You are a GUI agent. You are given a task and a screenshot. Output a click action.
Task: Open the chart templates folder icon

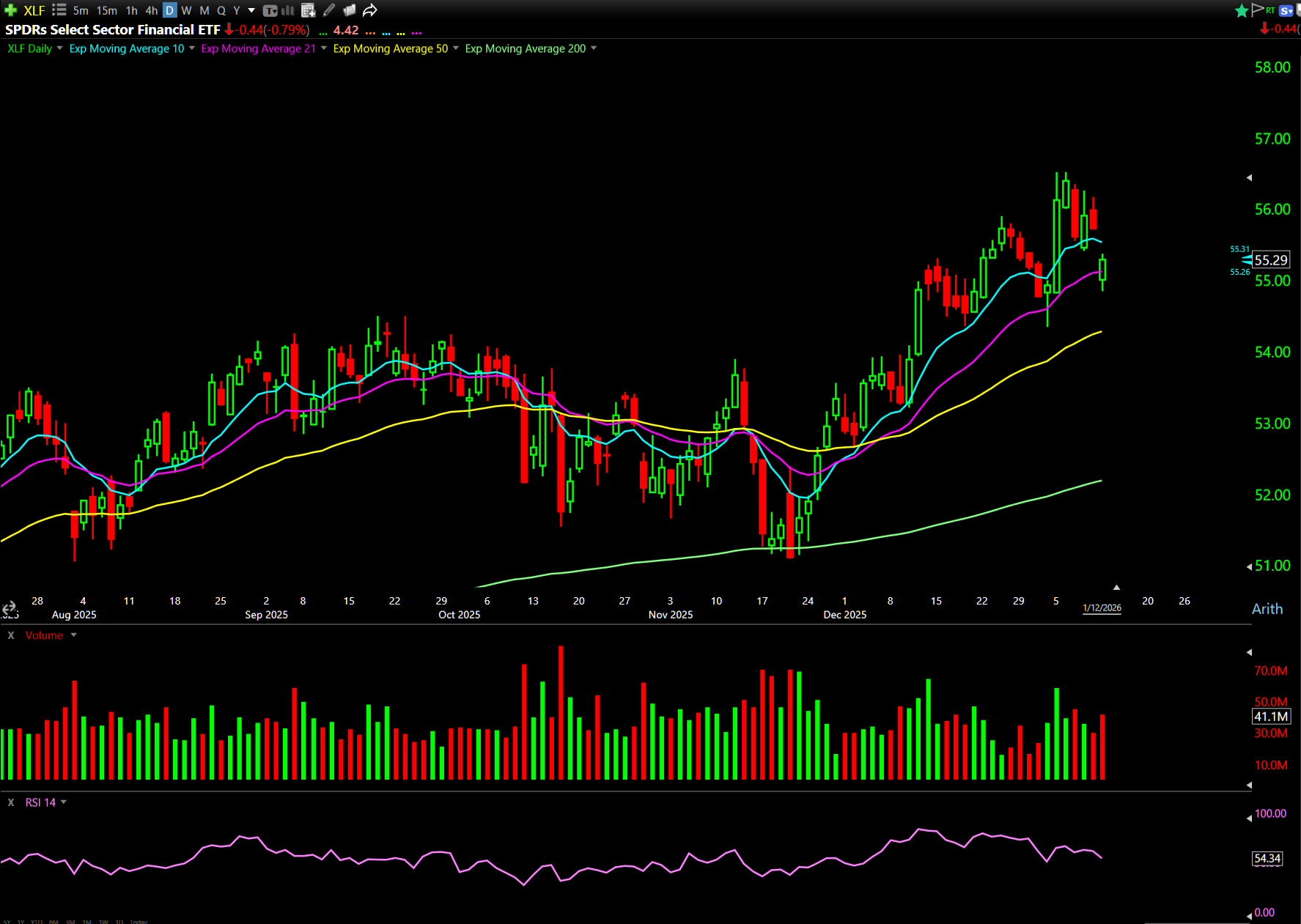[350, 10]
